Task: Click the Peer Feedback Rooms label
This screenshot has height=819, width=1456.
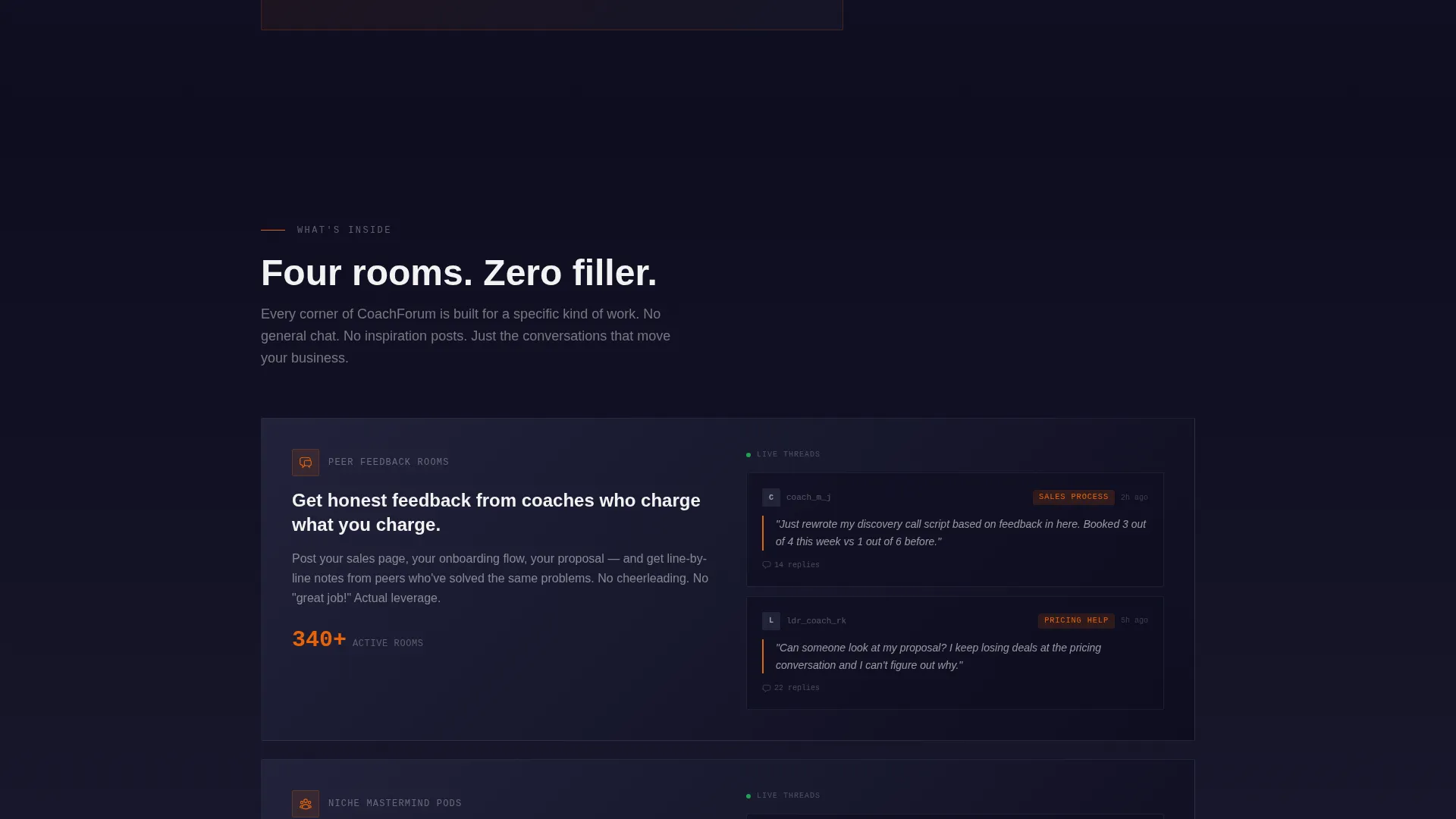Action: [x=388, y=463]
